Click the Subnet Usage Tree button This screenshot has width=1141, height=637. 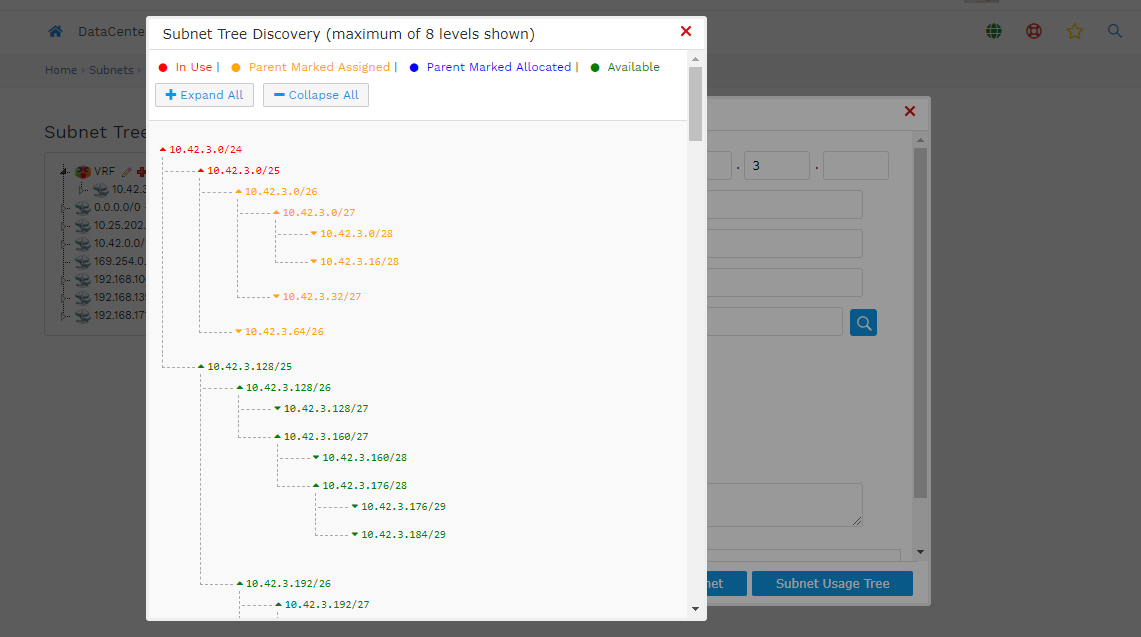832,583
